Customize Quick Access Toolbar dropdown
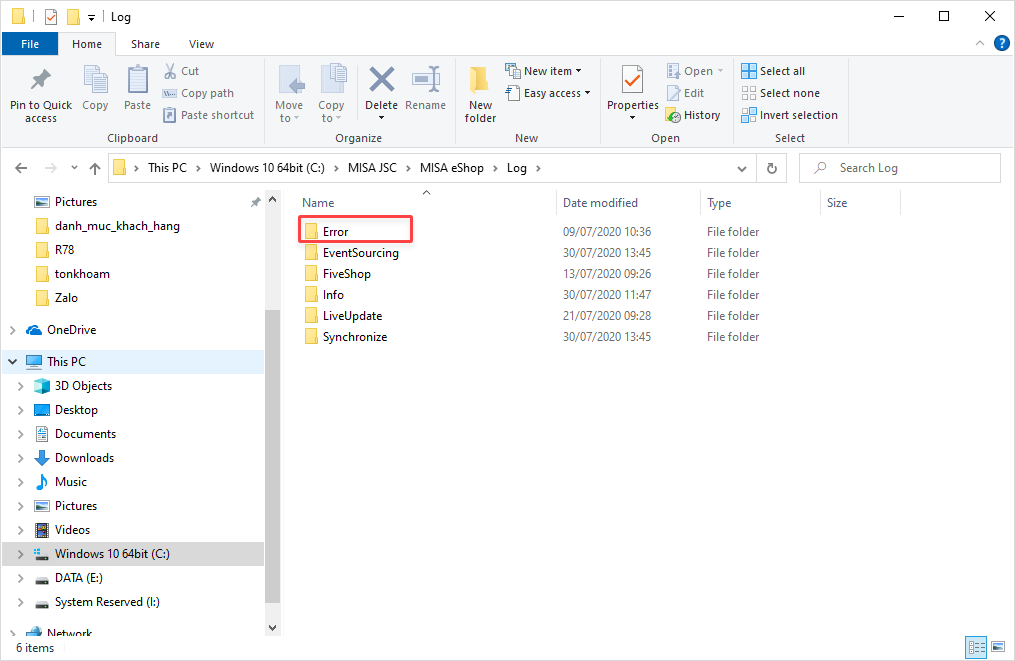This screenshot has width=1015, height=661. (91, 17)
